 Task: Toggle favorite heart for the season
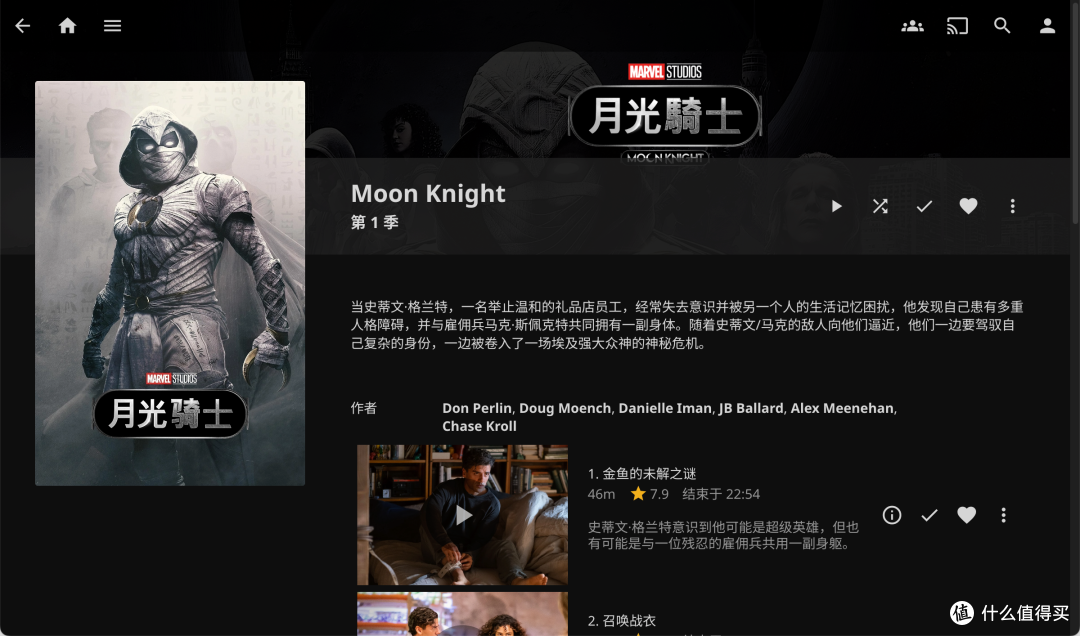(968, 206)
